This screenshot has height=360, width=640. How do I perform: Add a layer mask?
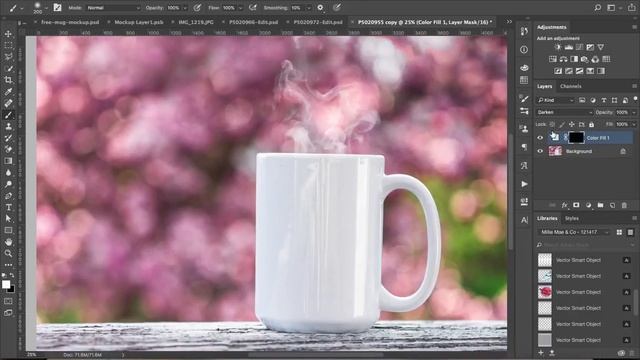576,205
